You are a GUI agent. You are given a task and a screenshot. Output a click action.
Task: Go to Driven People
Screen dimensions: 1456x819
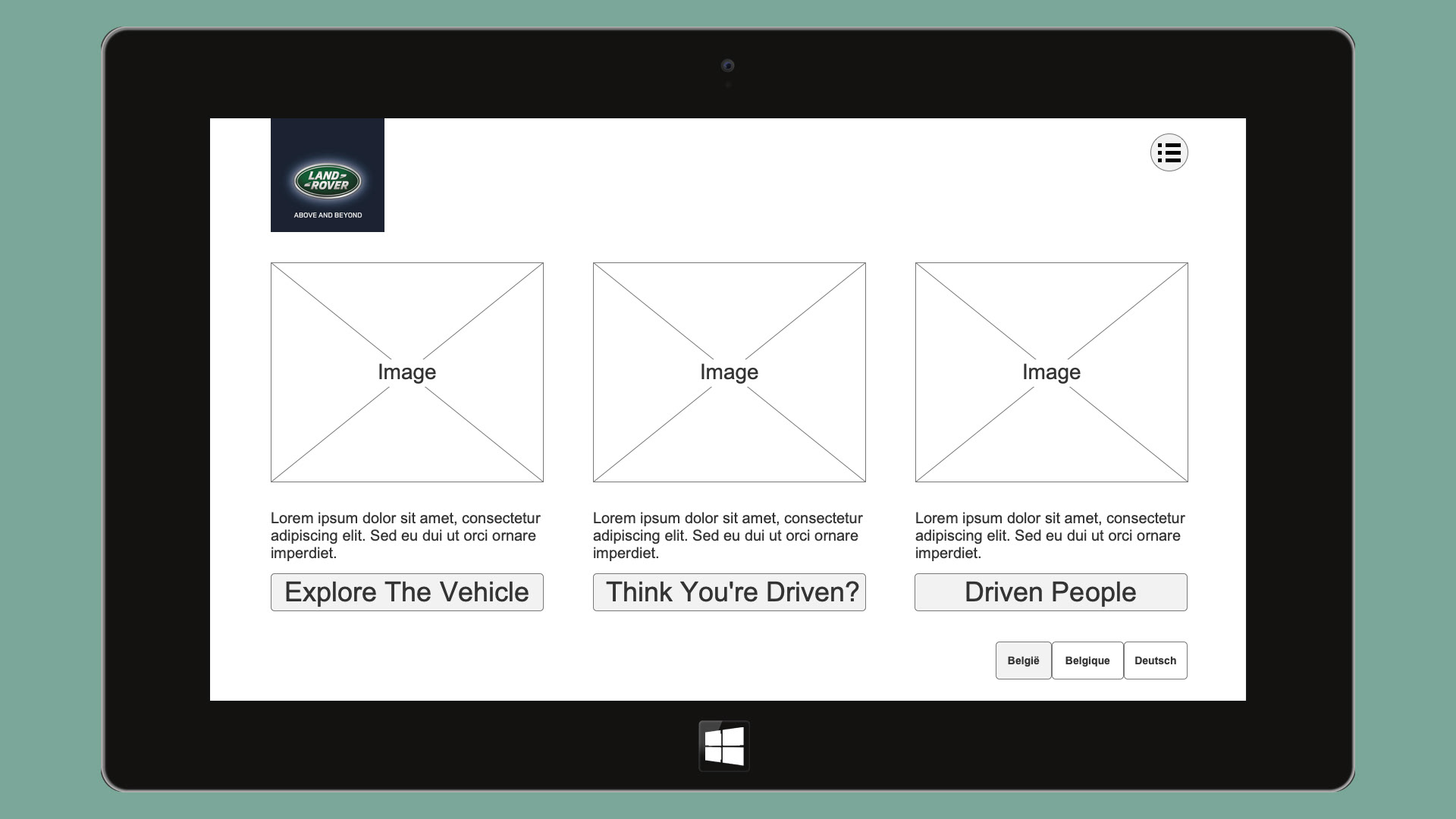pyautogui.click(x=1050, y=592)
